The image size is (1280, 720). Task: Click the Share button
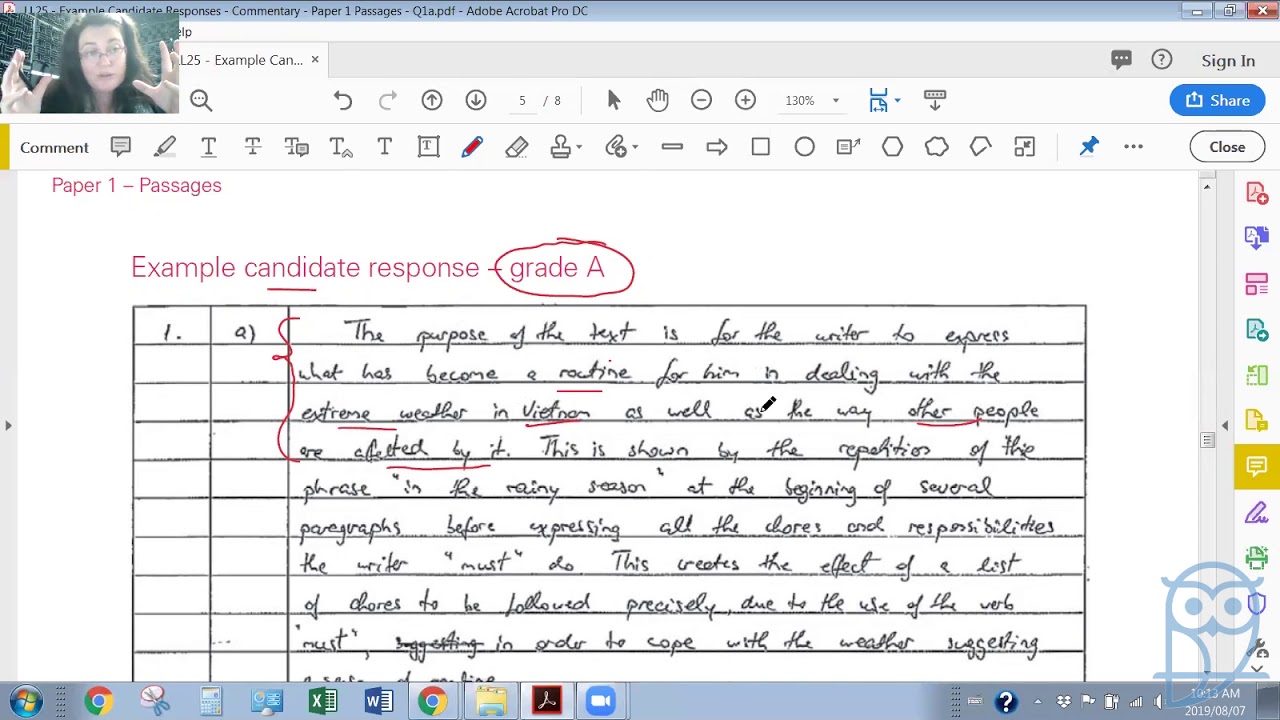[x=1217, y=100]
